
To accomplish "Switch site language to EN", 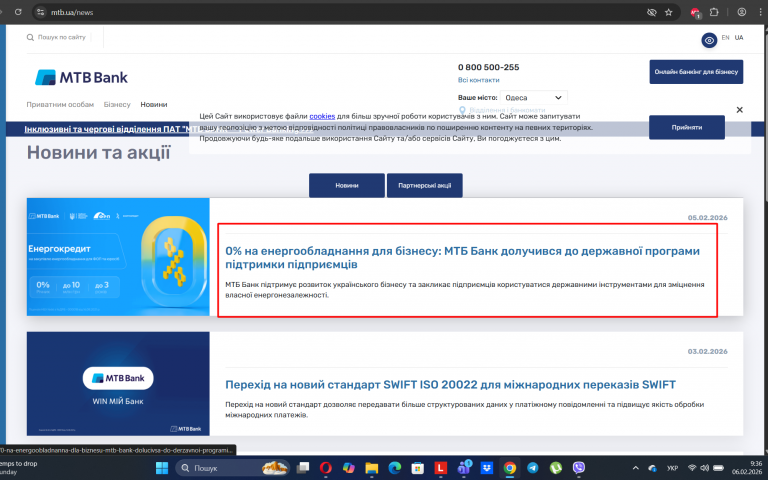I will click(725, 38).
